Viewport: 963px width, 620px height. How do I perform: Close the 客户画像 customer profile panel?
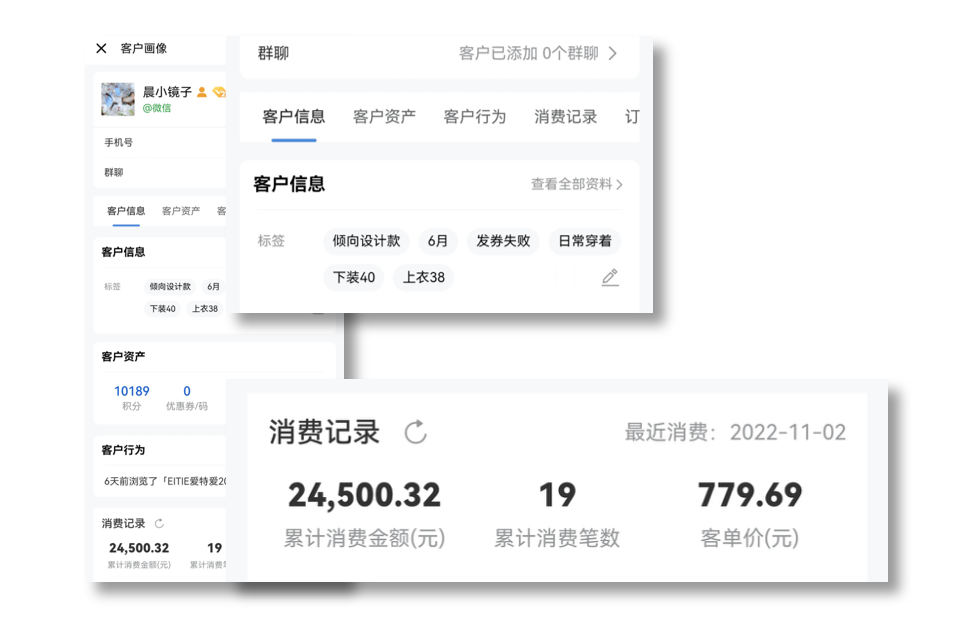101,48
